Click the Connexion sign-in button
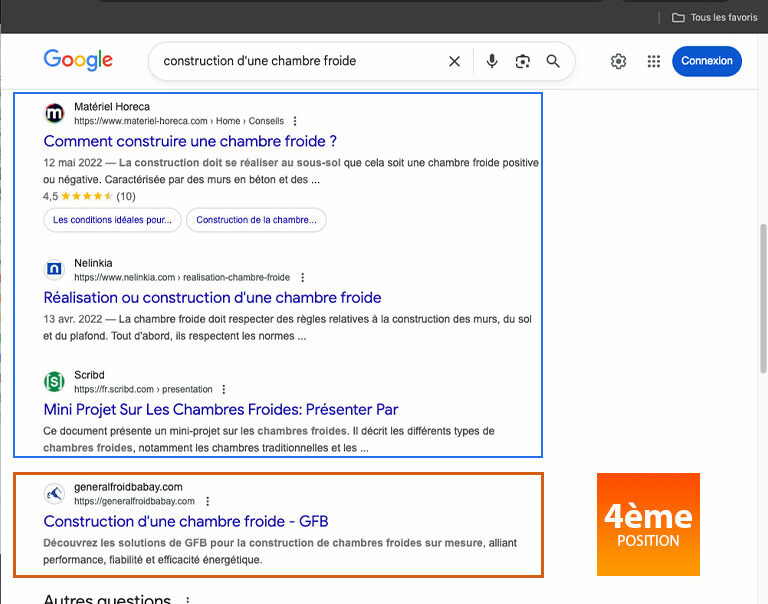 pos(706,61)
